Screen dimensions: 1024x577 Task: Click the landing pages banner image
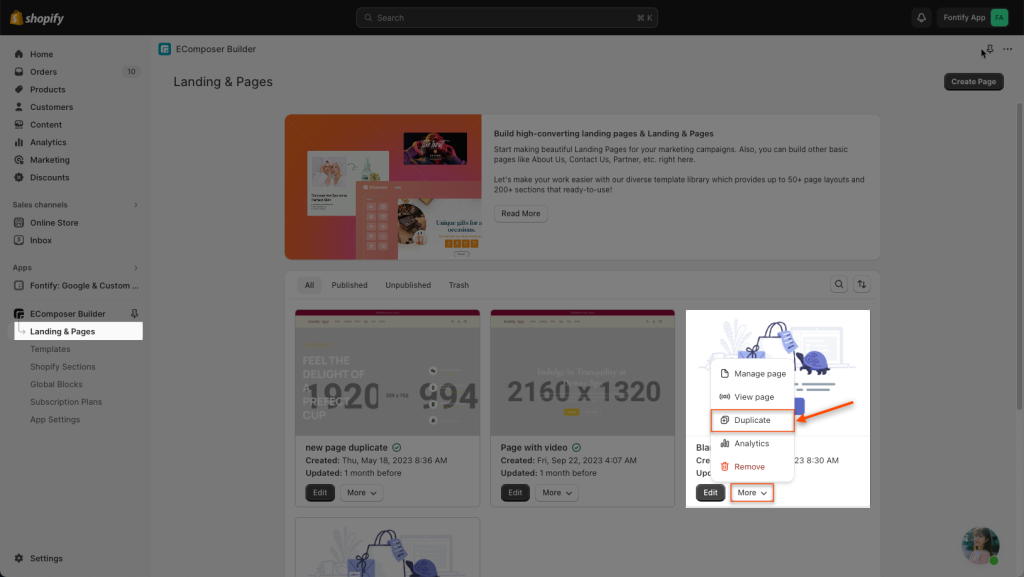383,187
